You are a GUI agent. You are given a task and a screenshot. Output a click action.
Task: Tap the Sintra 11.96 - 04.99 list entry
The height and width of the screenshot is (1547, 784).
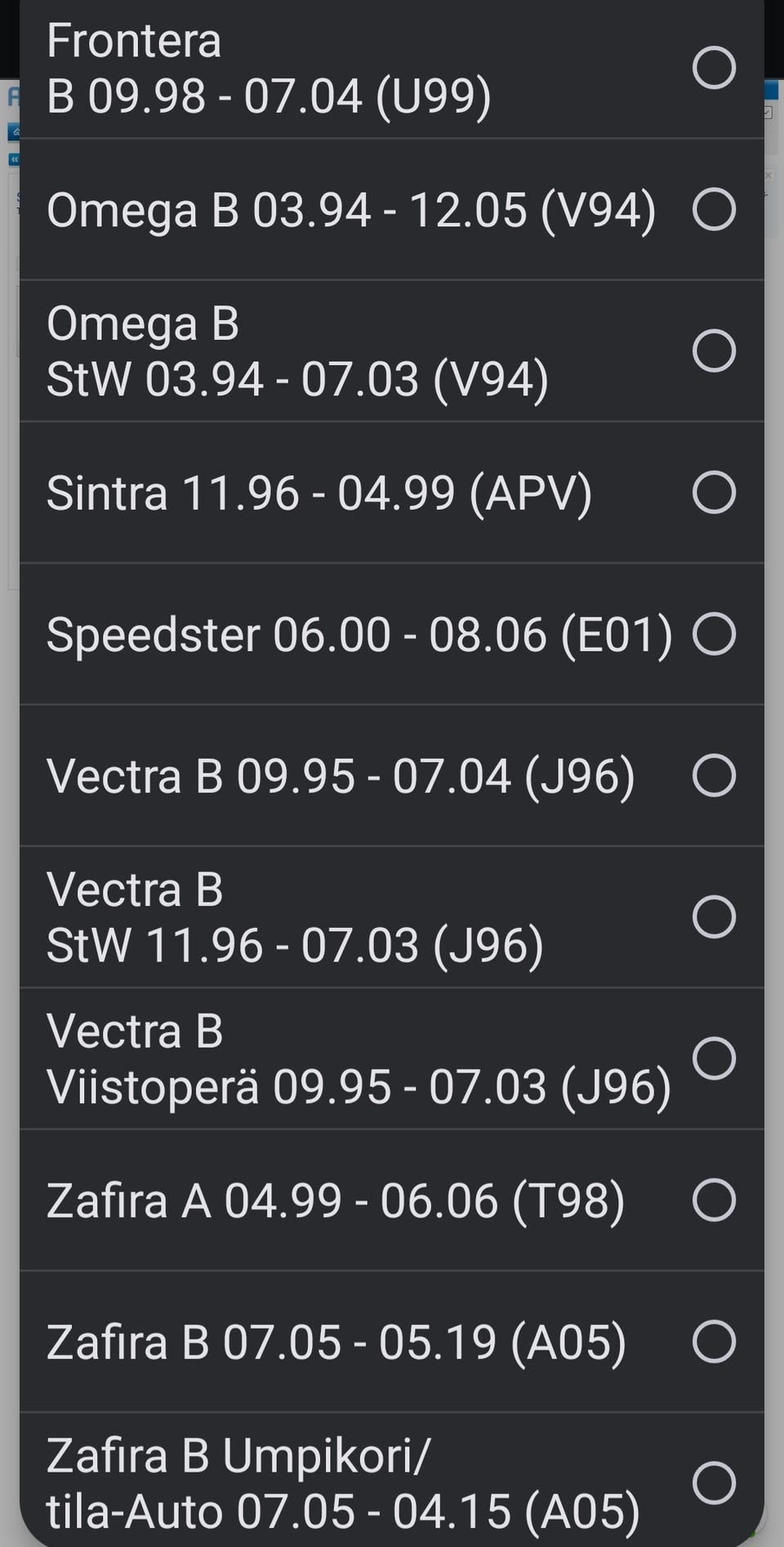[318, 493]
